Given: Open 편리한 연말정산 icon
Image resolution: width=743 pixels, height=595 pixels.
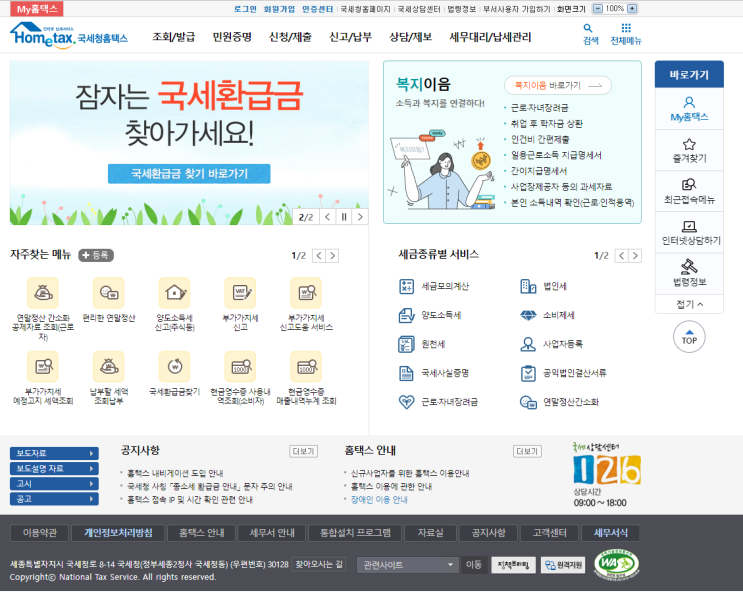Looking at the screenshot, I should pos(109,293).
